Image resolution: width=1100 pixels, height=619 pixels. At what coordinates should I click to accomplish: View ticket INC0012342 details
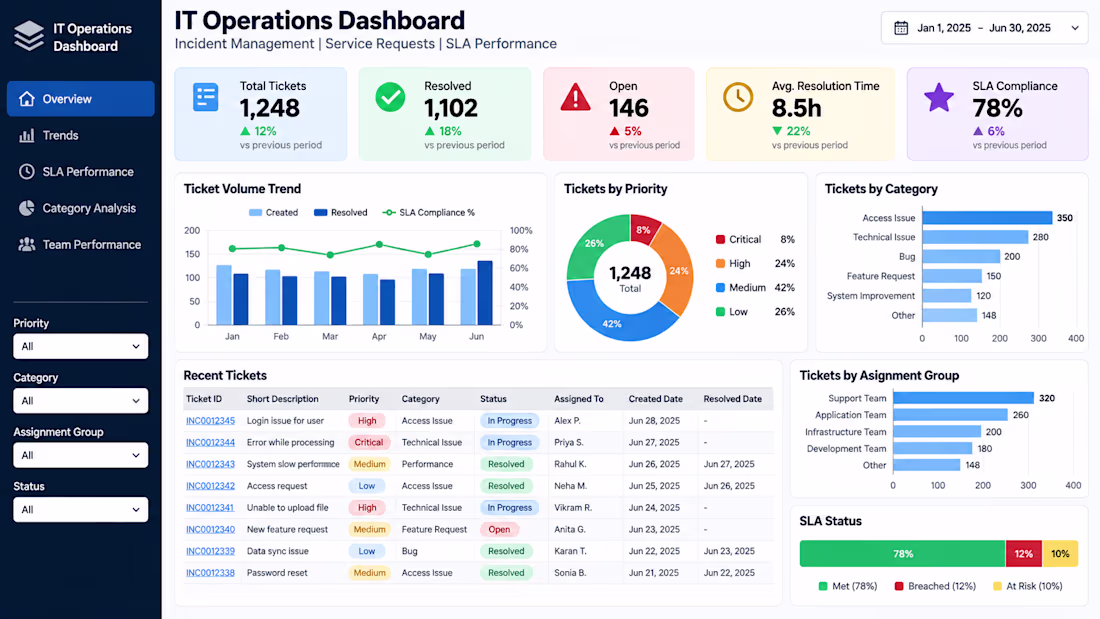(x=210, y=486)
